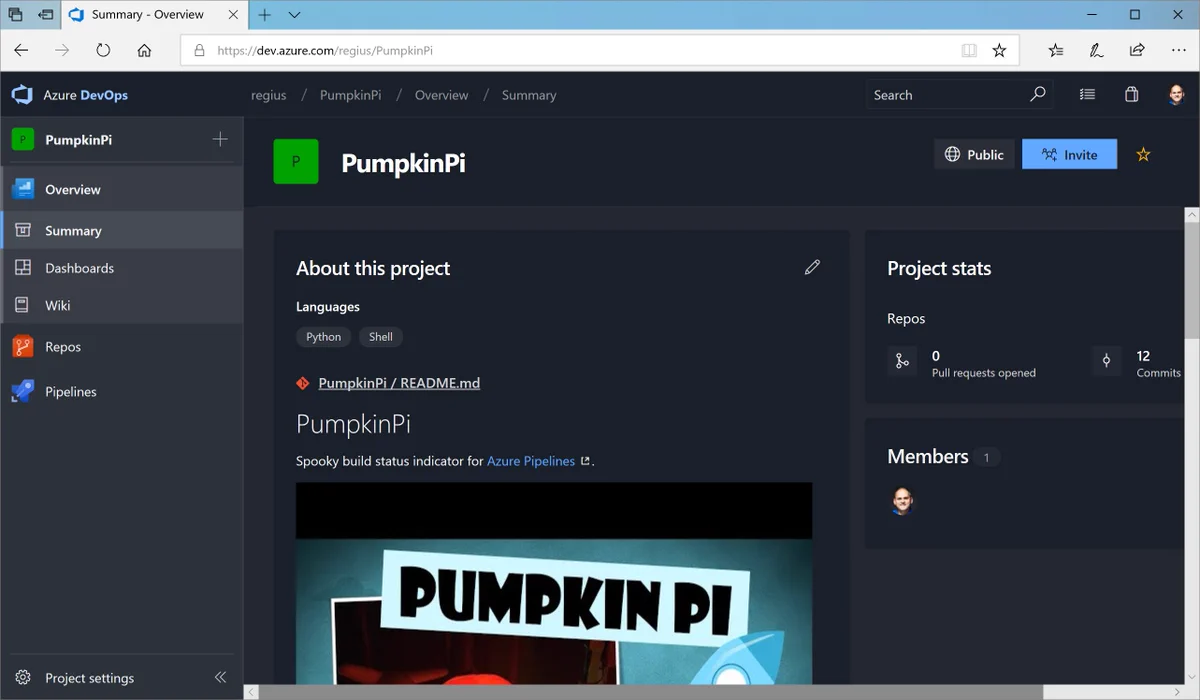Image resolution: width=1200 pixels, height=700 pixels.
Task: Click the PumpkinPi breadcrumb link
Action: 350,95
